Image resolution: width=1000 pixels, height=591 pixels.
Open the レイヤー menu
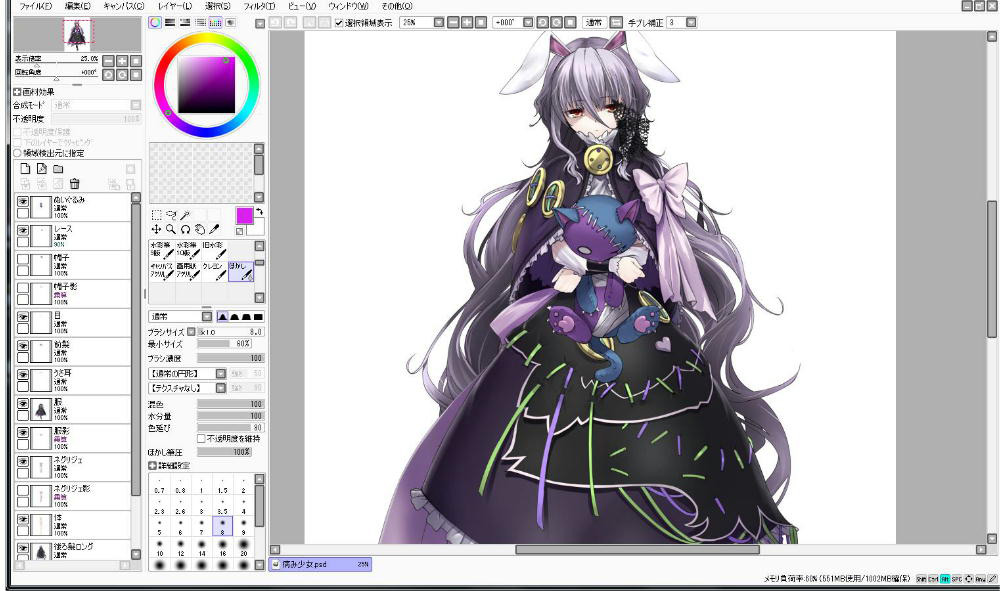[x=174, y=6]
